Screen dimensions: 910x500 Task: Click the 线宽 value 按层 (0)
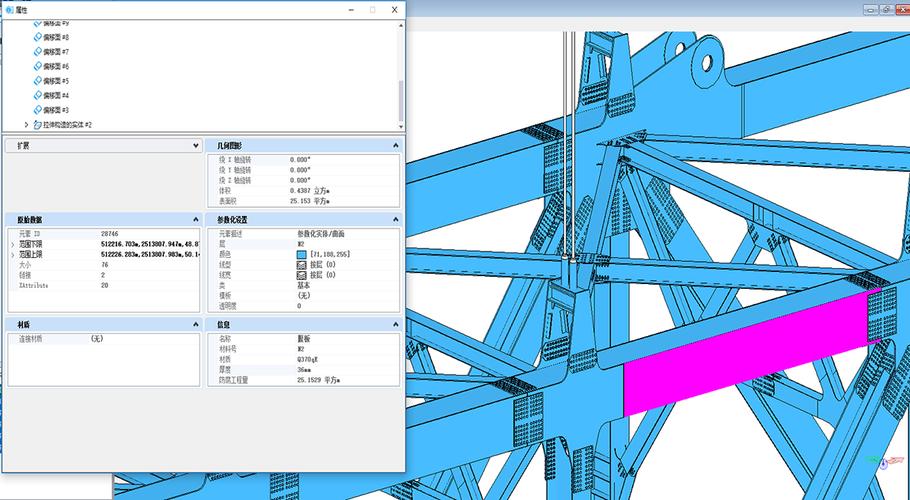[x=323, y=275]
